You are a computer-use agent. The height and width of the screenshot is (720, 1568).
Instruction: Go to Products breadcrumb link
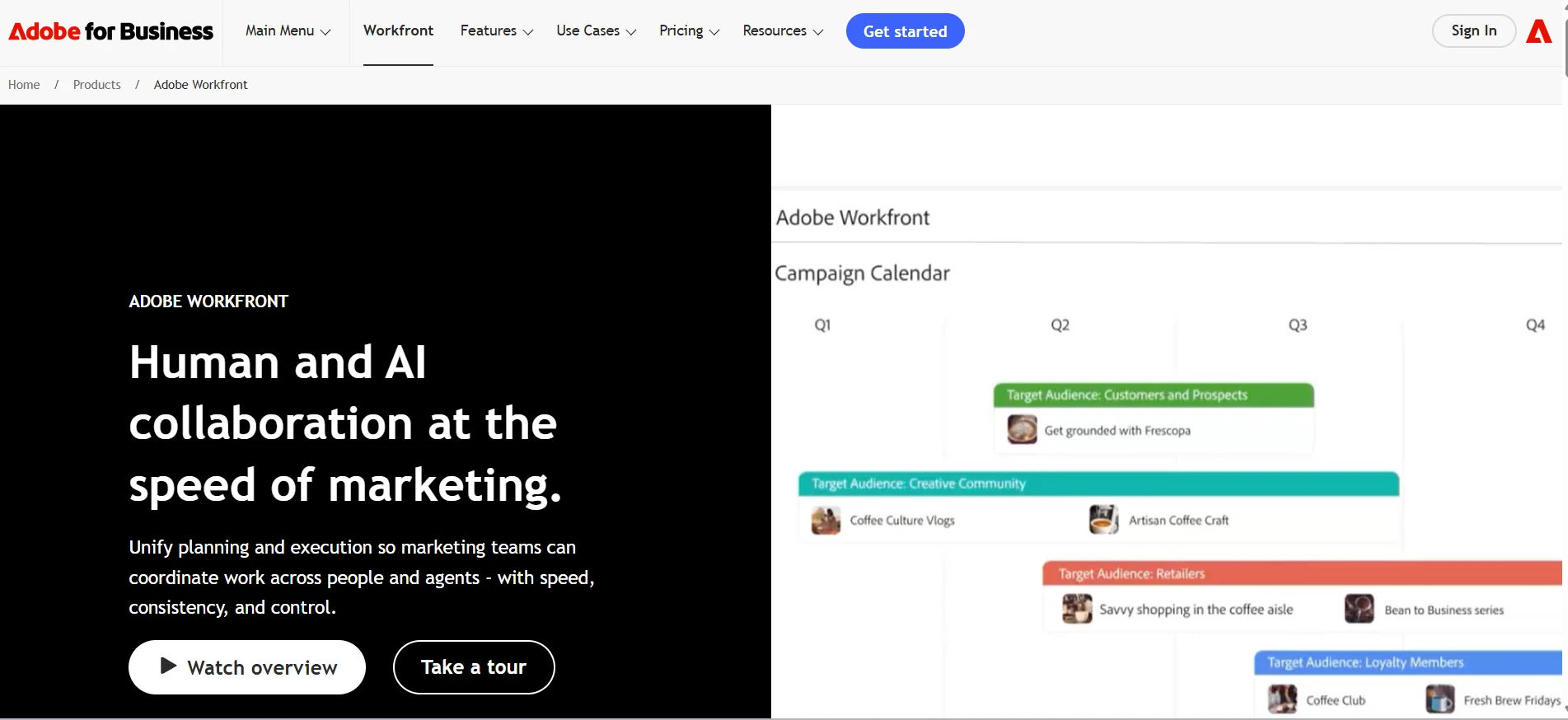pyautogui.click(x=96, y=85)
